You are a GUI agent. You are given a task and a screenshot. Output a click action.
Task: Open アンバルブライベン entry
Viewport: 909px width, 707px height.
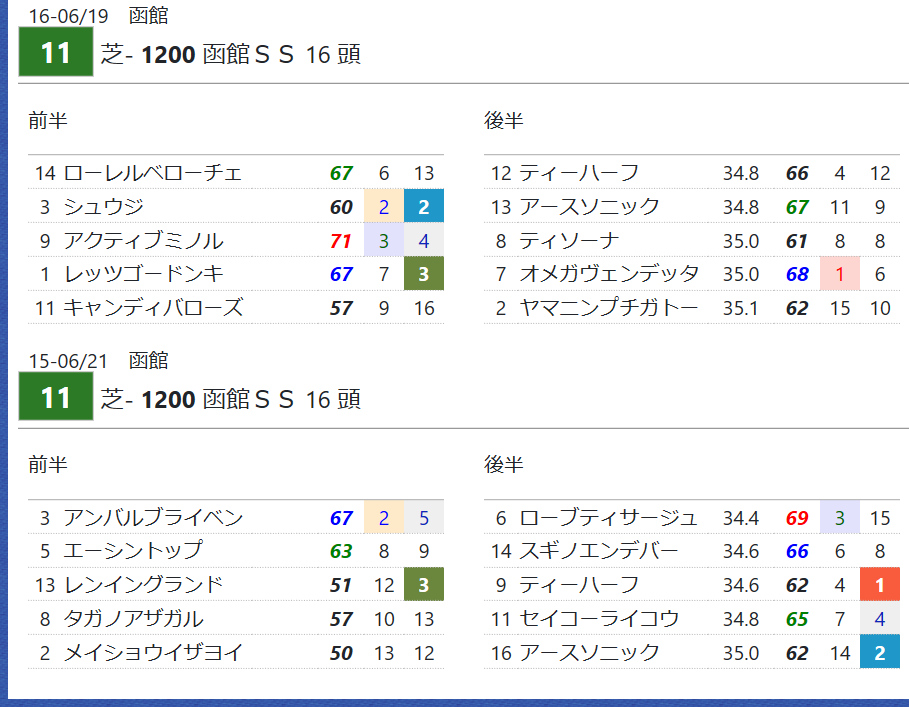153,517
